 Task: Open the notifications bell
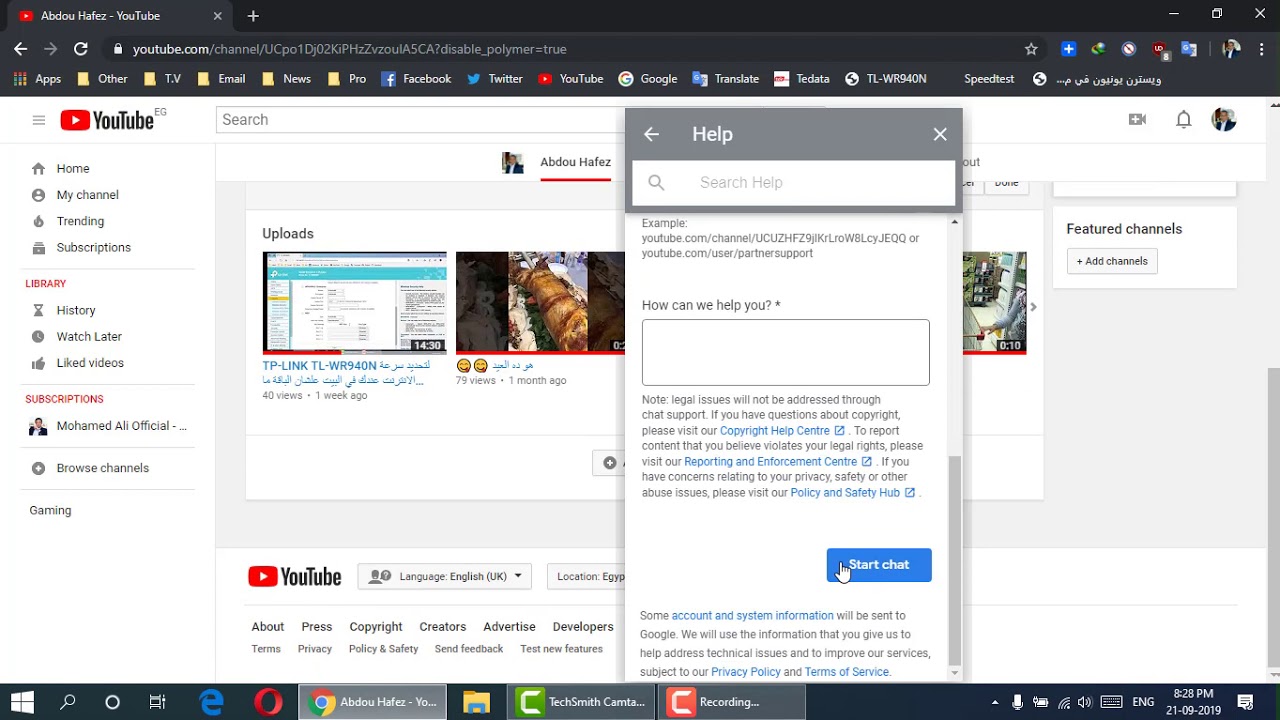(x=1184, y=120)
